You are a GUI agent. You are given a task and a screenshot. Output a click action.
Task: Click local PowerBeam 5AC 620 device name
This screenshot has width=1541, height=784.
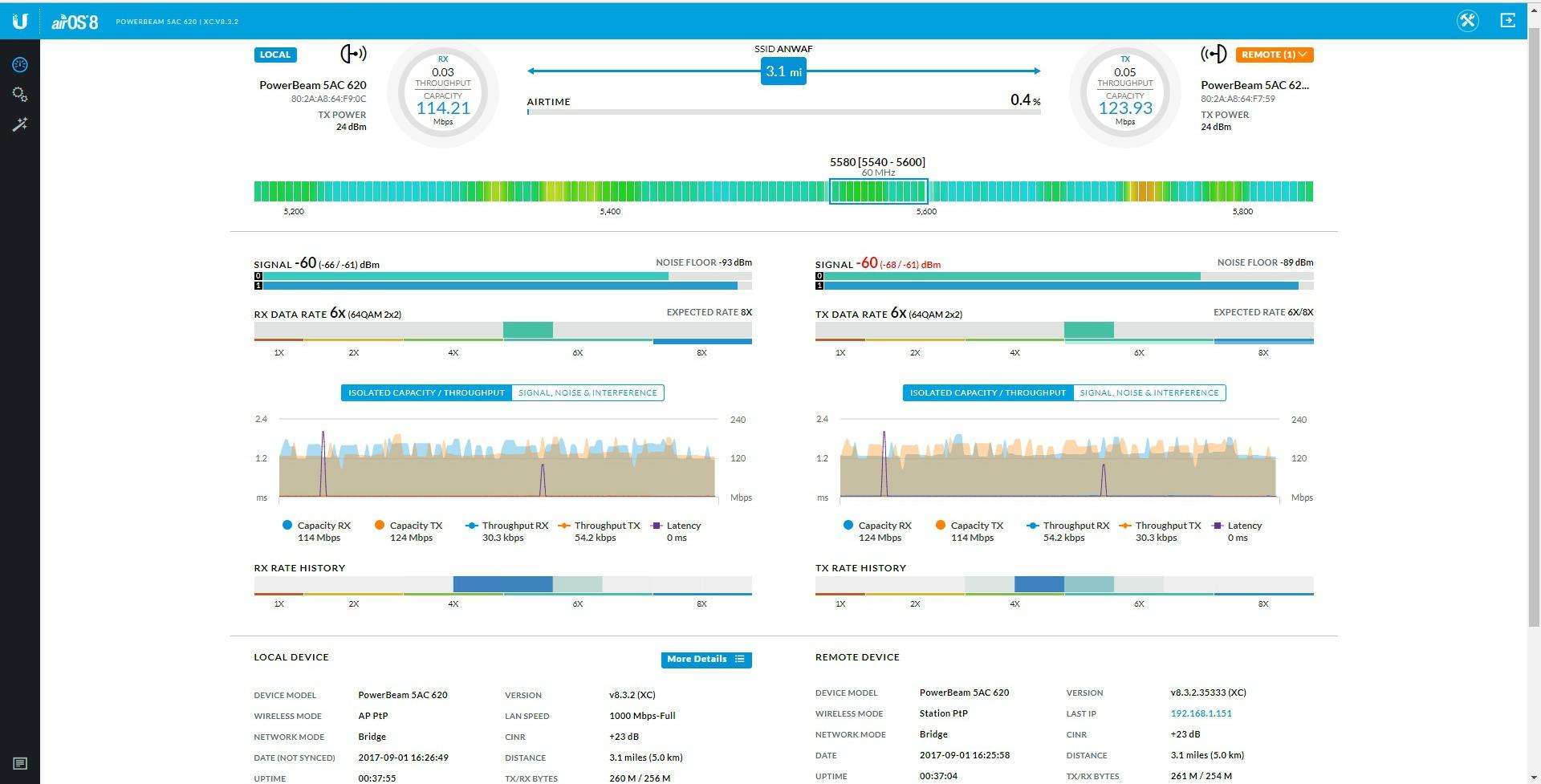point(313,85)
